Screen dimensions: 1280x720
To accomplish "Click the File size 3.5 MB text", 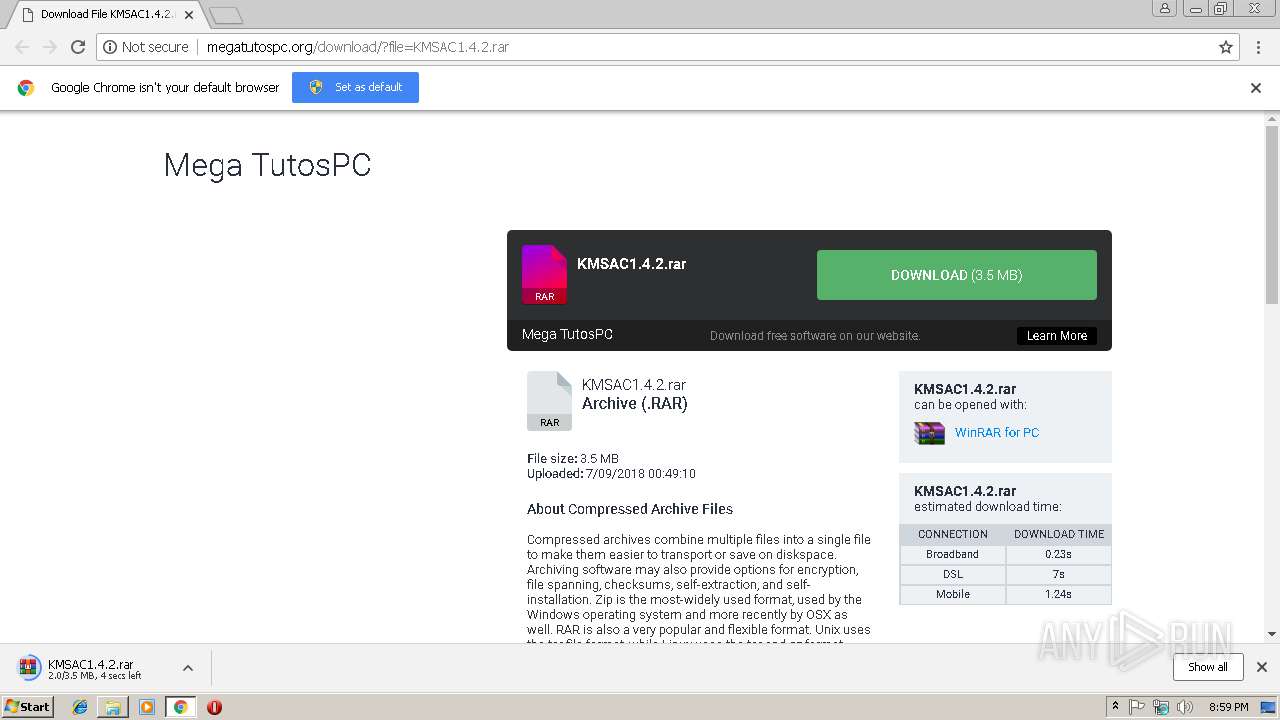I will 573,459.
